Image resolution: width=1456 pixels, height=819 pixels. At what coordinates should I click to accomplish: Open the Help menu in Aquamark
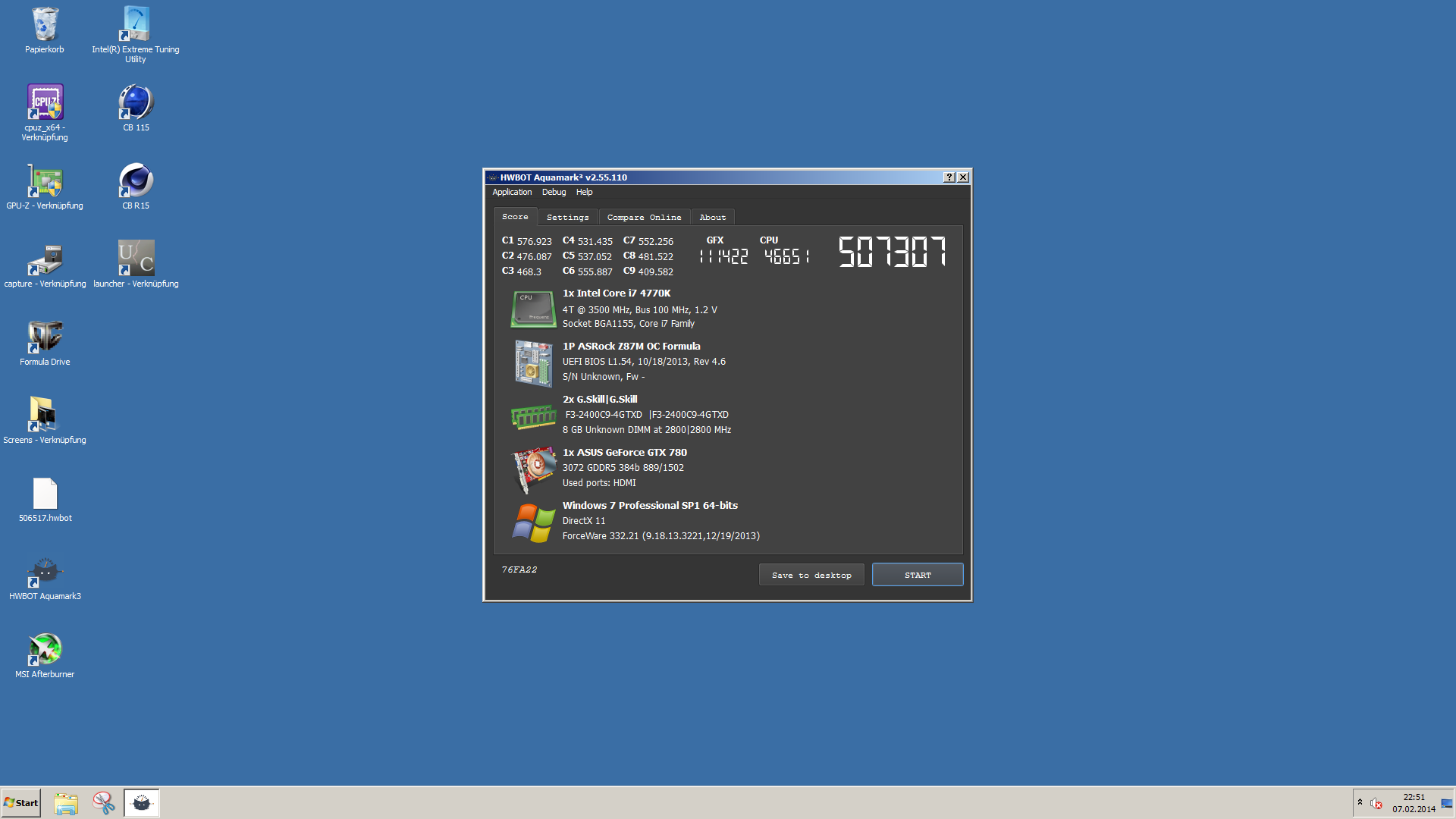pos(584,193)
